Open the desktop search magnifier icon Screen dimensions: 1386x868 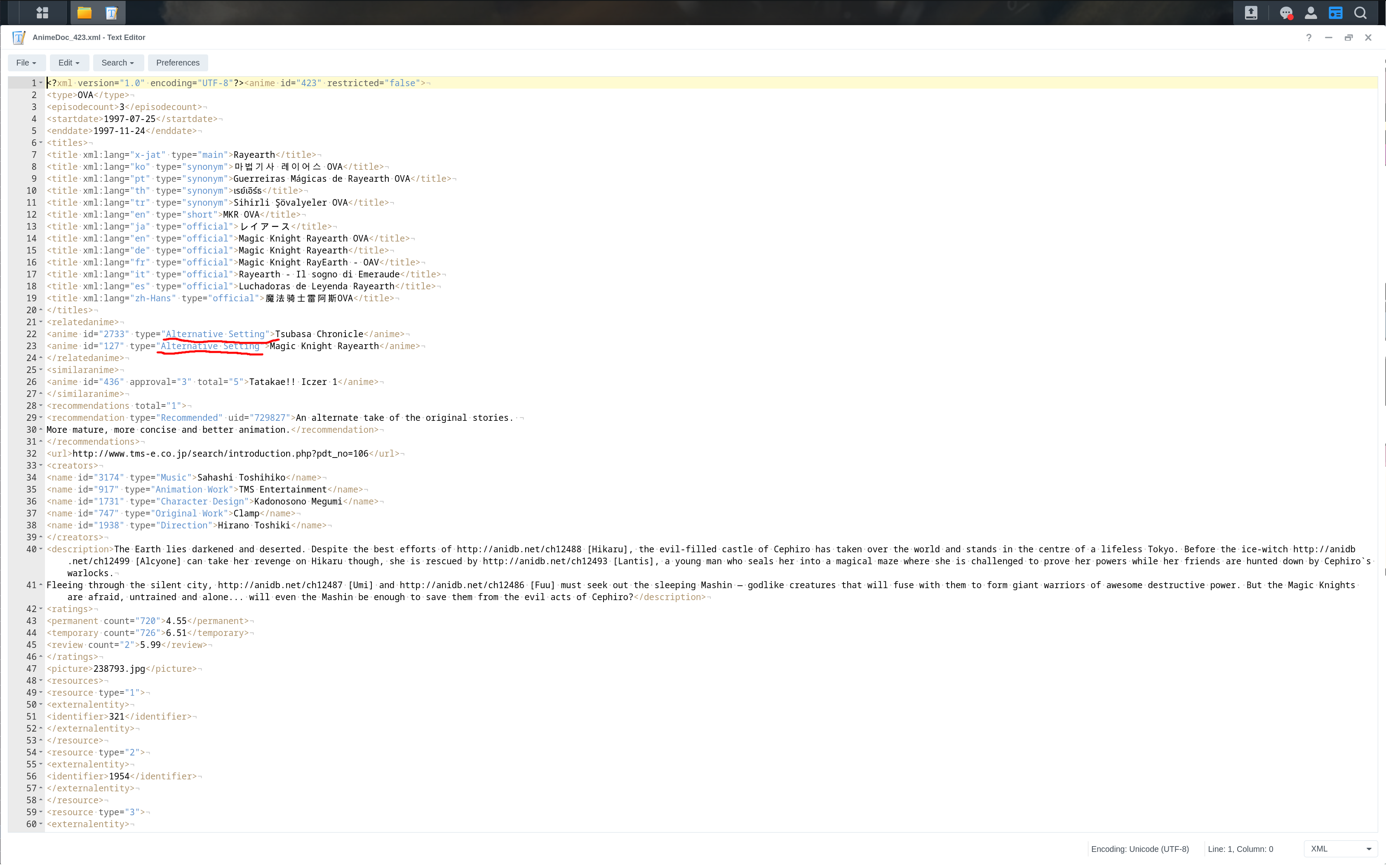coord(1360,13)
